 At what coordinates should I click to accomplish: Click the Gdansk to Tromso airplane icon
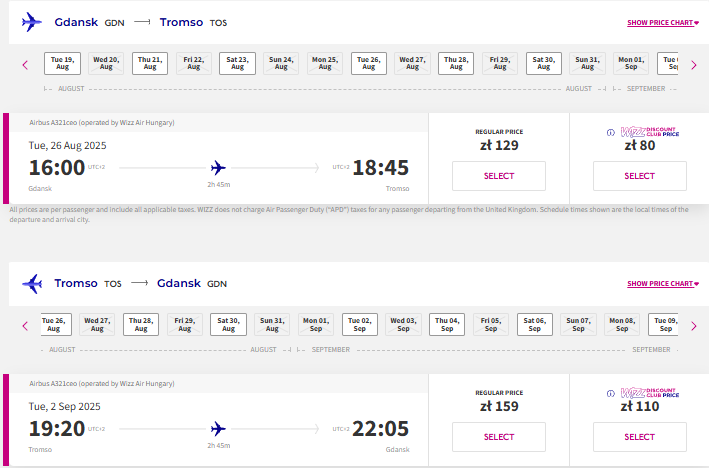pos(32,22)
